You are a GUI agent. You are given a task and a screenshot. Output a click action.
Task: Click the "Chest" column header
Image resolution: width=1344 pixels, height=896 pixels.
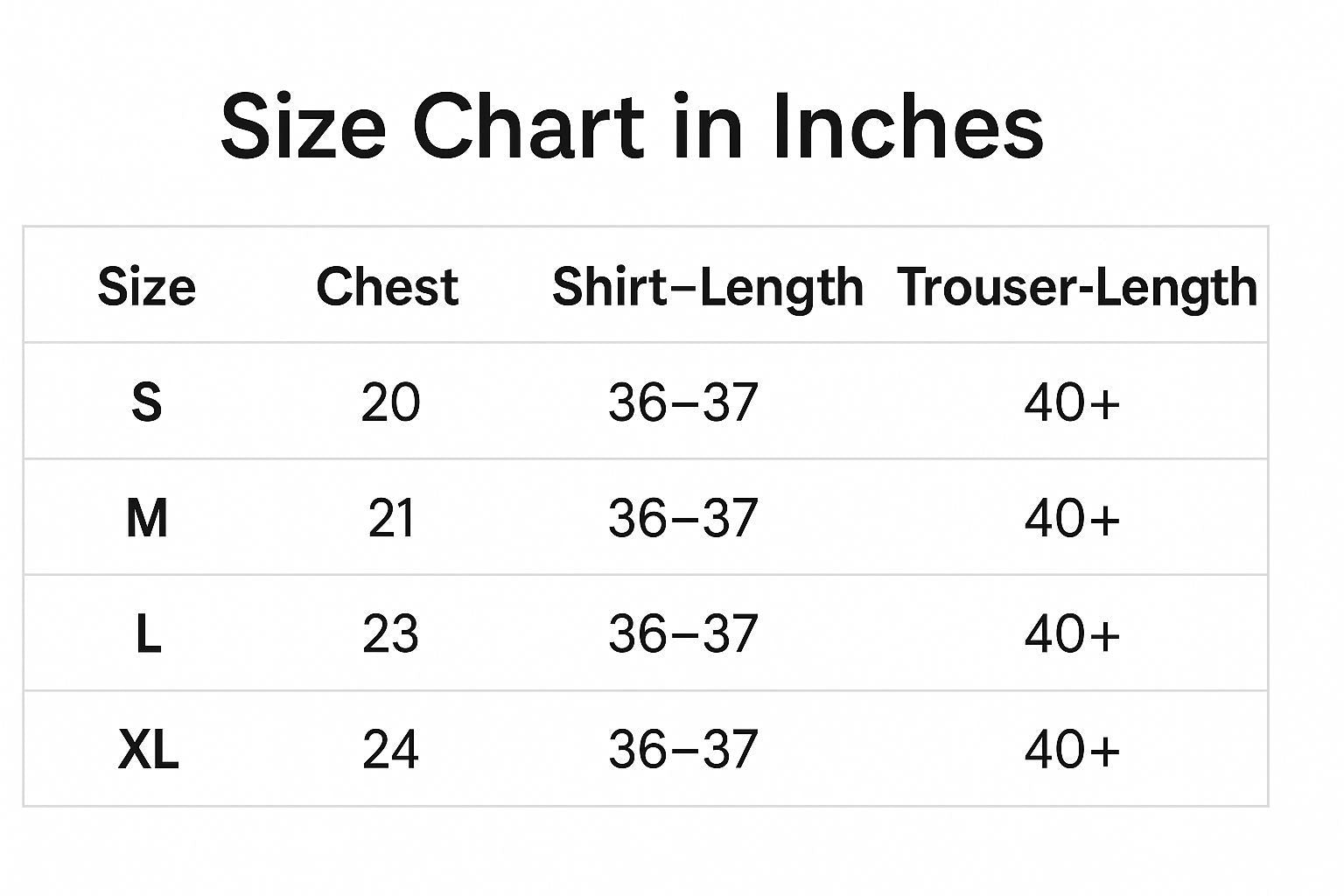pos(387,287)
